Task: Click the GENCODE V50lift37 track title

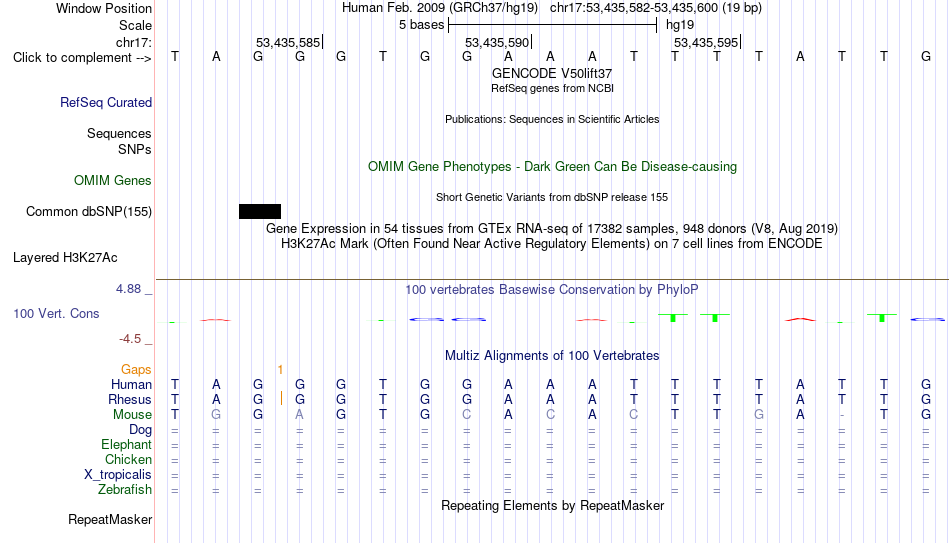Action: (x=552, y=73)
